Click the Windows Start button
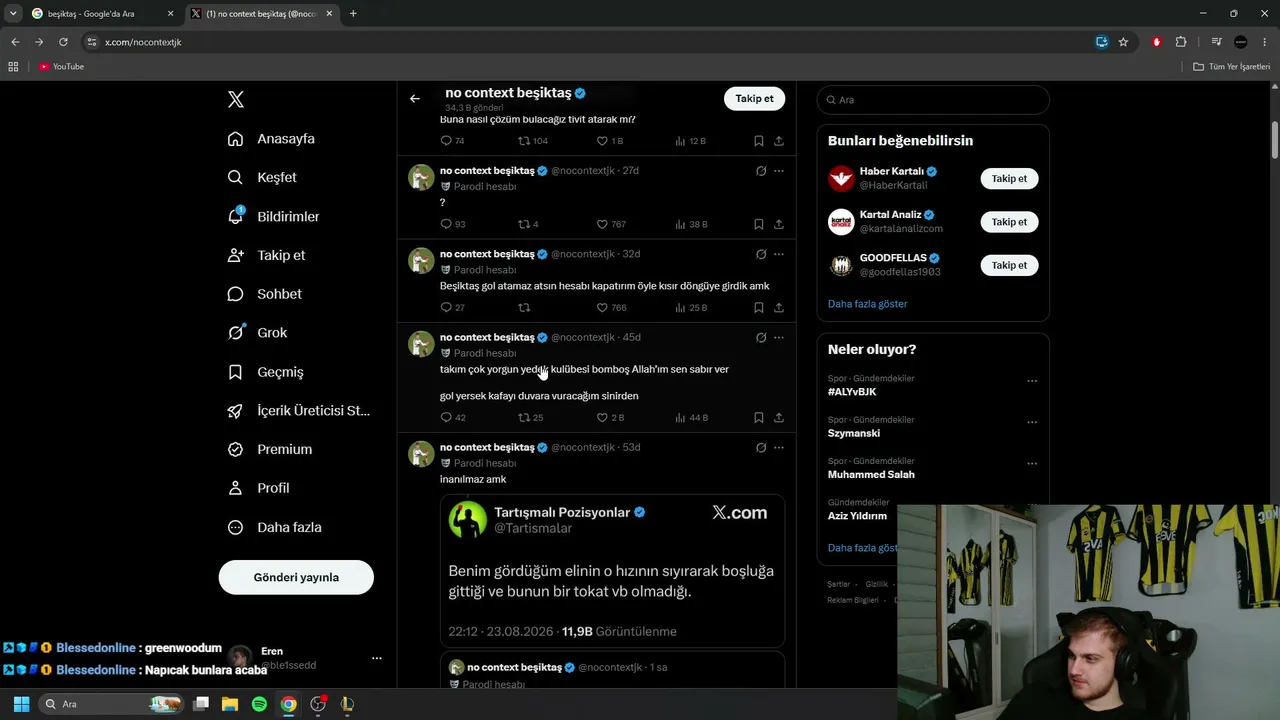The image size is (1280, 720). [21, 704]
